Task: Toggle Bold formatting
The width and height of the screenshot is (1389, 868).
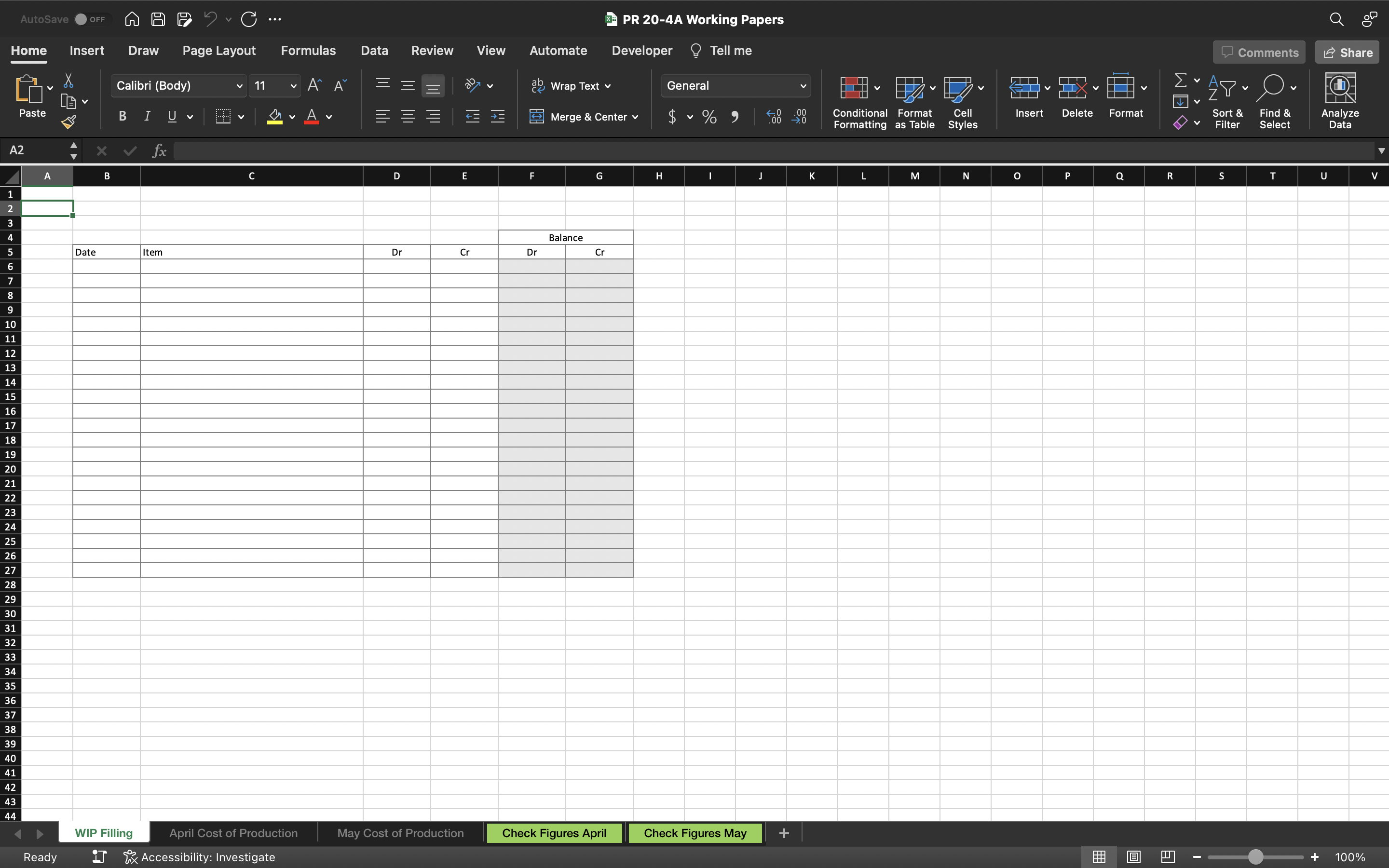Action: (122, 117)
